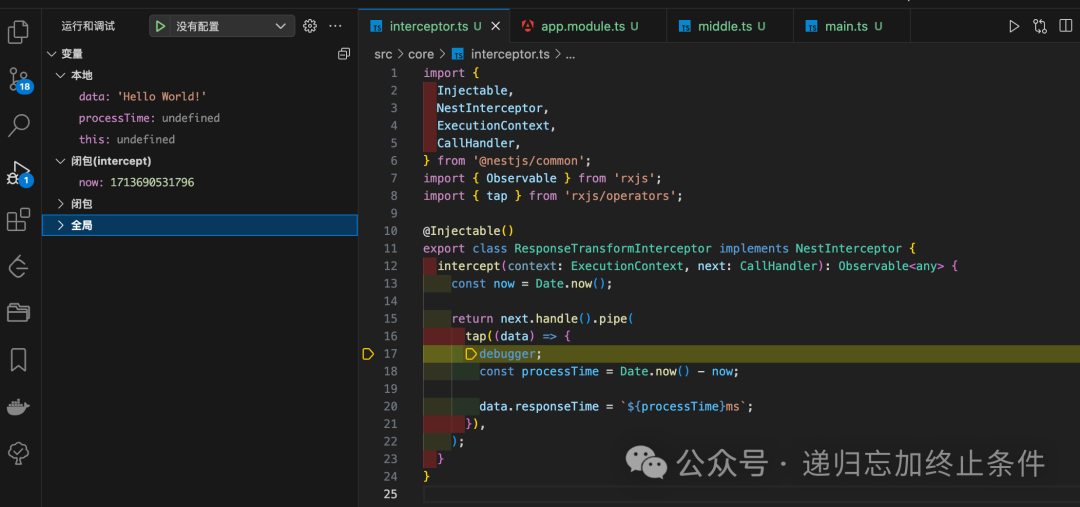
Task: Open launch.json with gear icon
Action: (x=310, y=26)
